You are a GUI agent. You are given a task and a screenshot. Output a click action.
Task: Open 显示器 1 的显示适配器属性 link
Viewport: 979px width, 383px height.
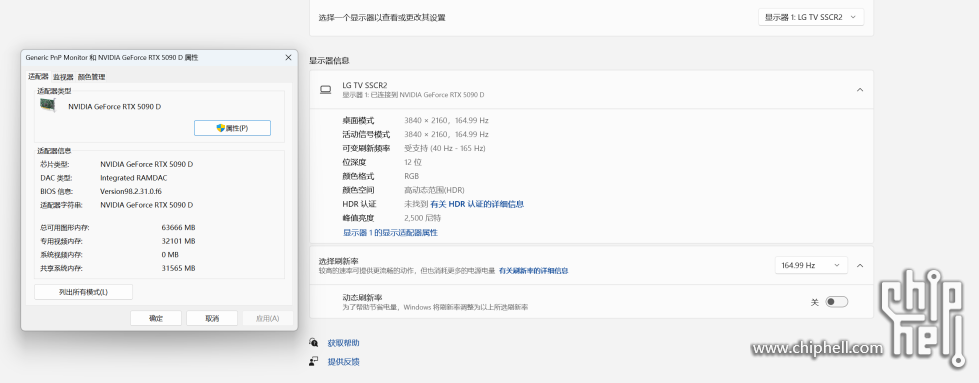[x=390, y=232]
